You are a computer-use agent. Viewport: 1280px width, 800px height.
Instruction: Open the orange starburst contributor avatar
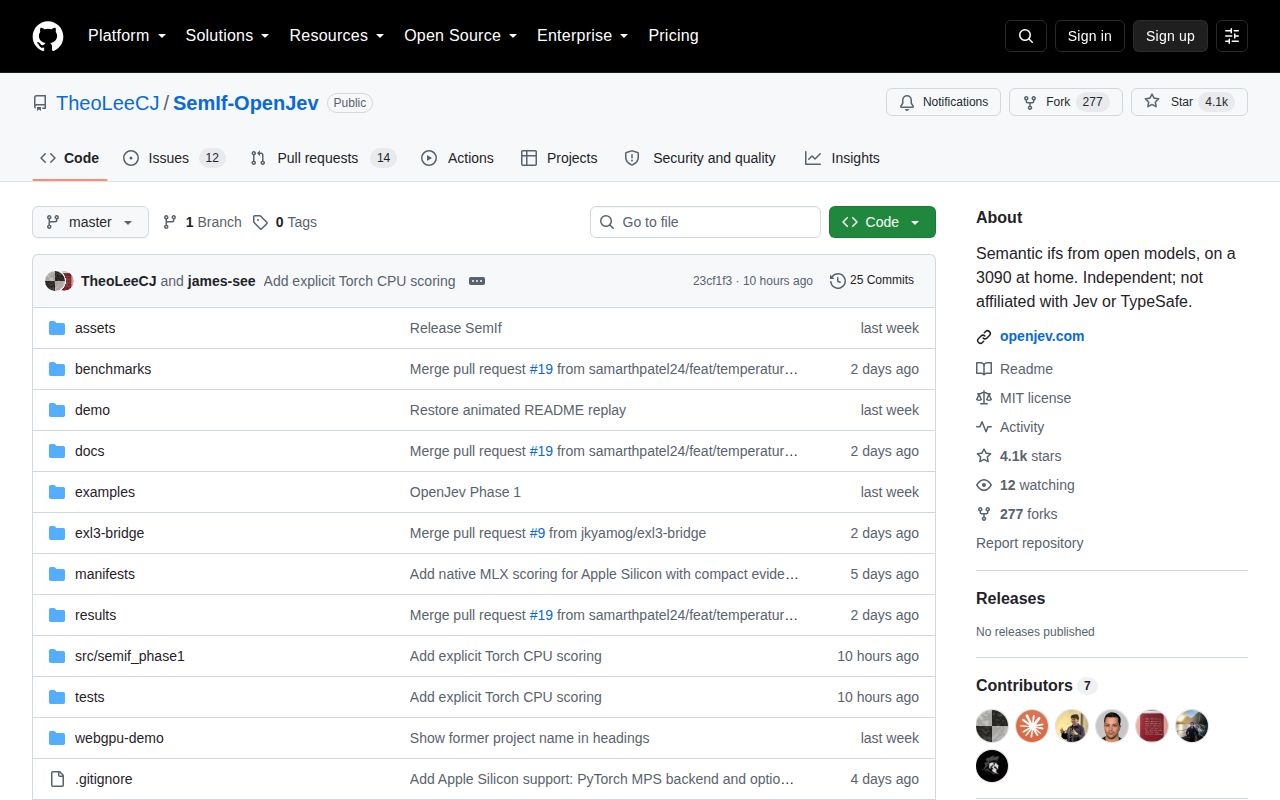click(x=1032, y=726)
